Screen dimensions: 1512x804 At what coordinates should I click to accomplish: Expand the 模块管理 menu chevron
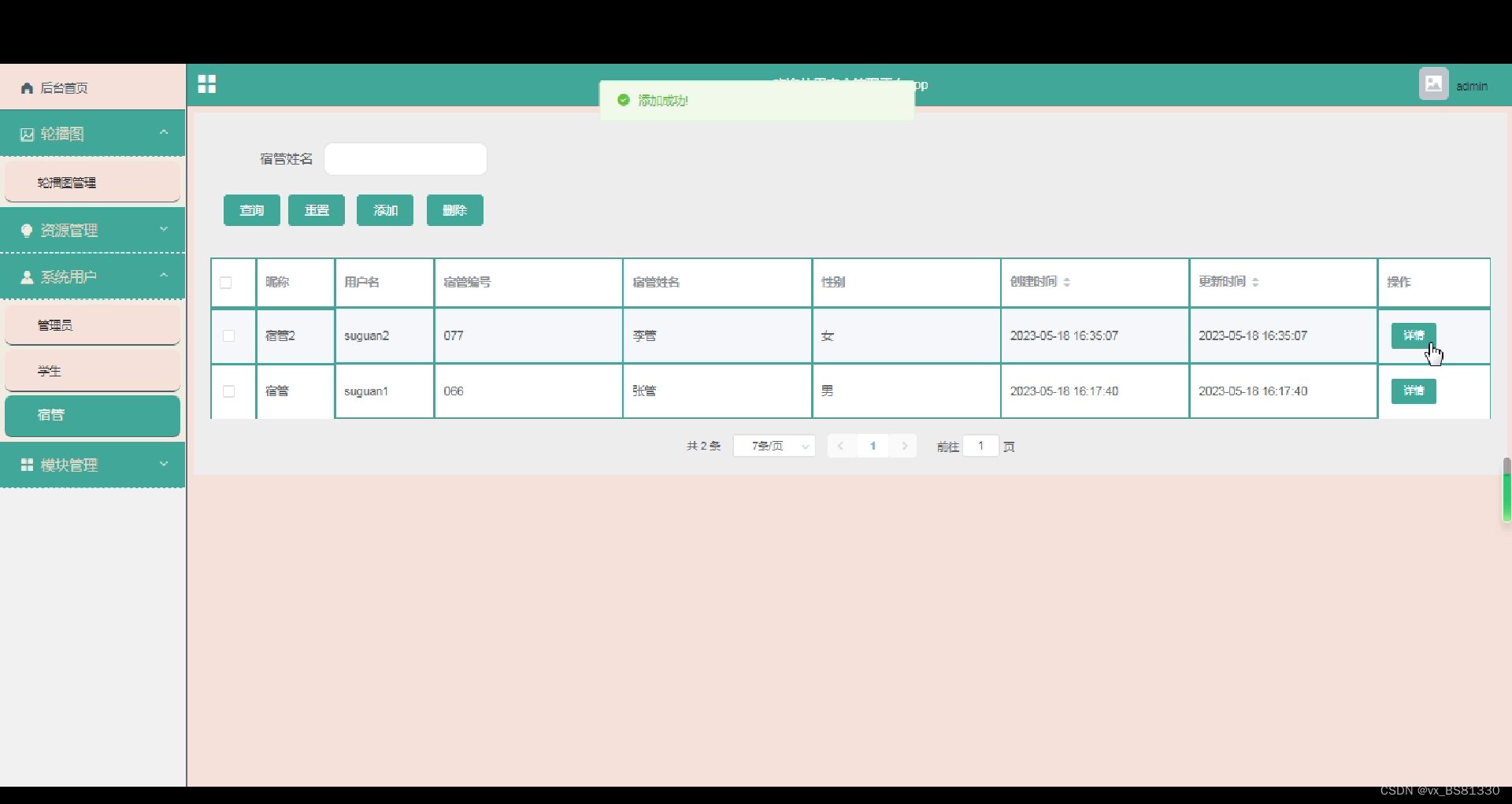[164, 464]
